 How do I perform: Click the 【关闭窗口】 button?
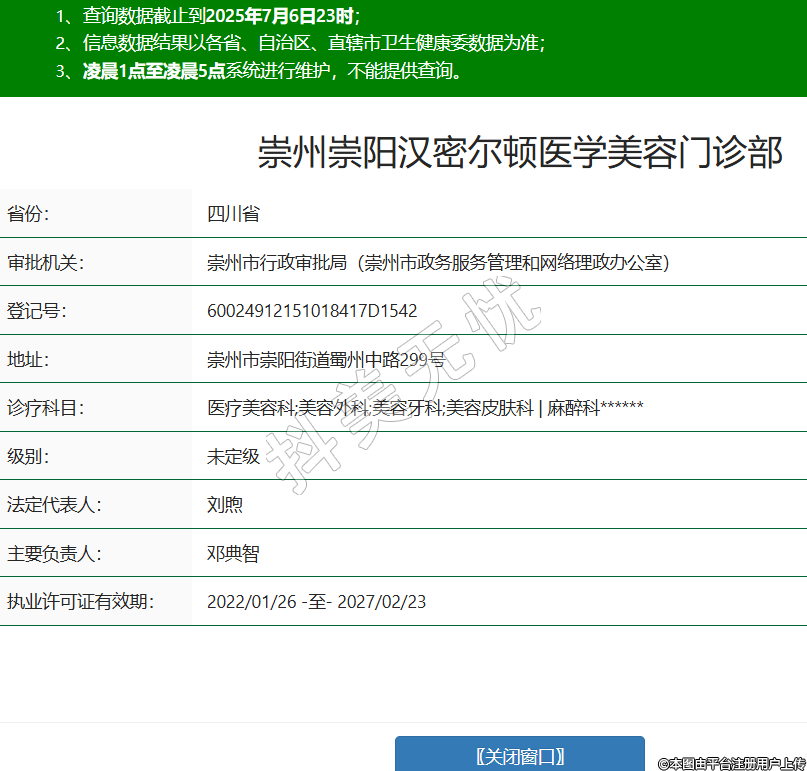[519, 755]
